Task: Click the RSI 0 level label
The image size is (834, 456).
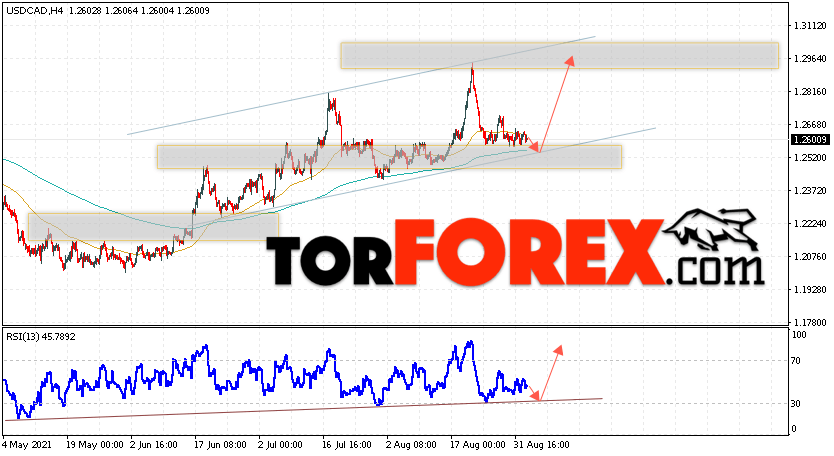Action: [x=794, y=428]
